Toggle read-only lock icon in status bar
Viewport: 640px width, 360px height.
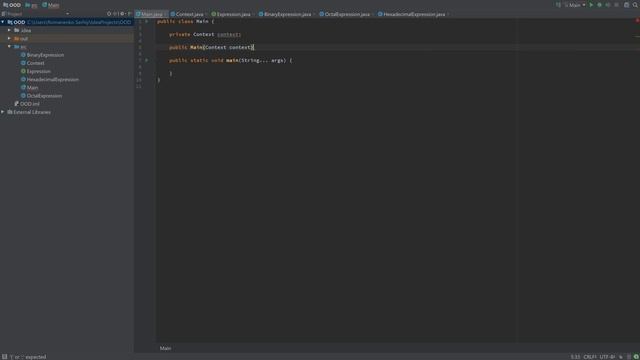(621, 357)
